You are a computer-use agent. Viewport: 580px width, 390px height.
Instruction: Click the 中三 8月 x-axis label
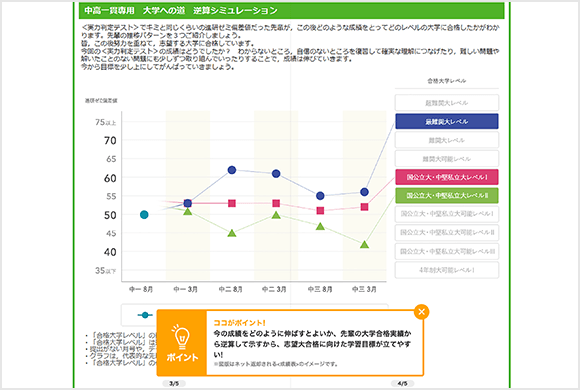(320, 289)
